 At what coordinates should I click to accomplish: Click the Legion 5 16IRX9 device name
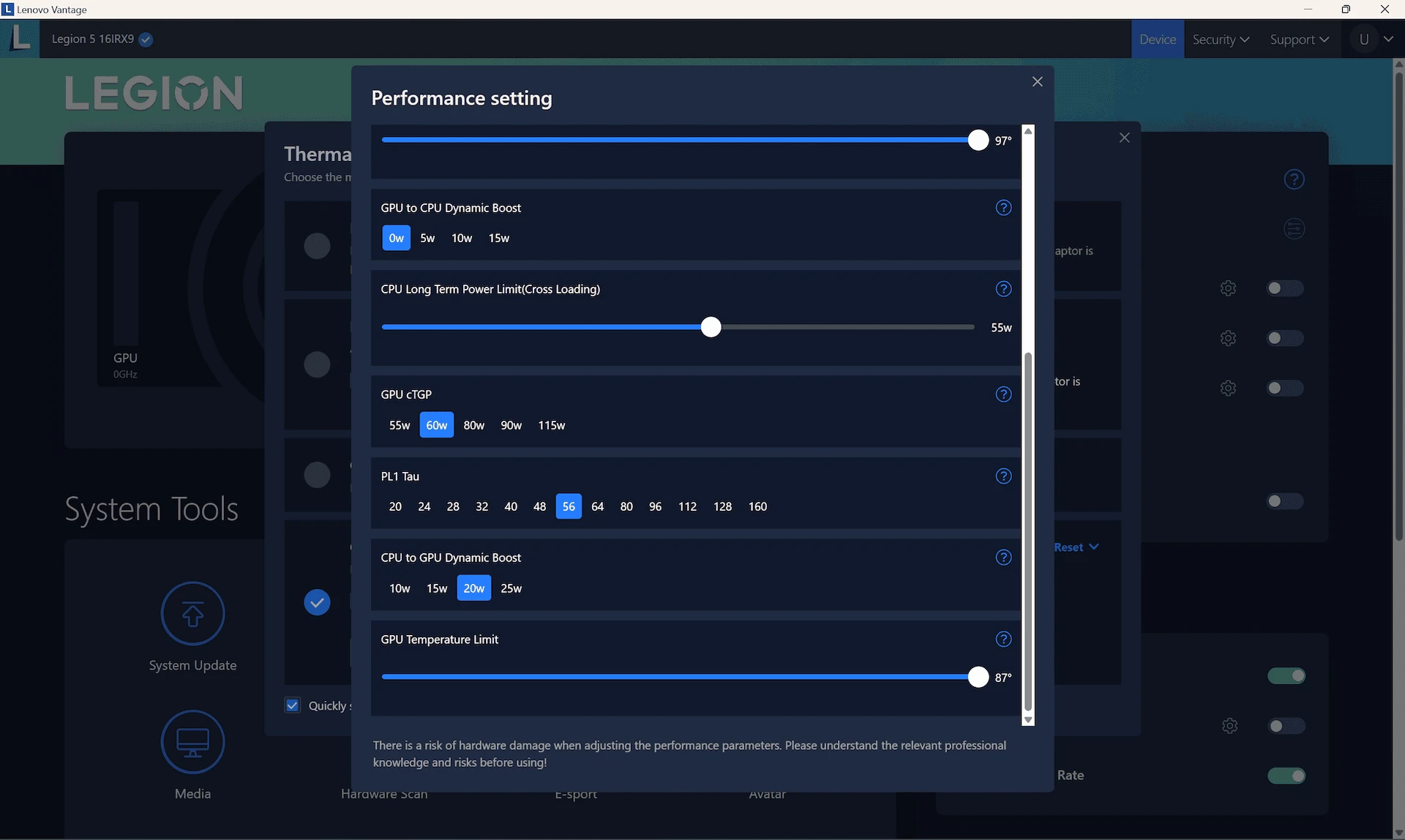coord(93,40)
